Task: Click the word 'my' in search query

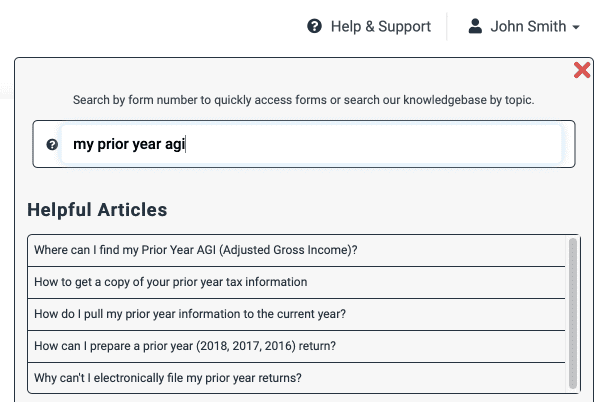Action: [83, 145]
